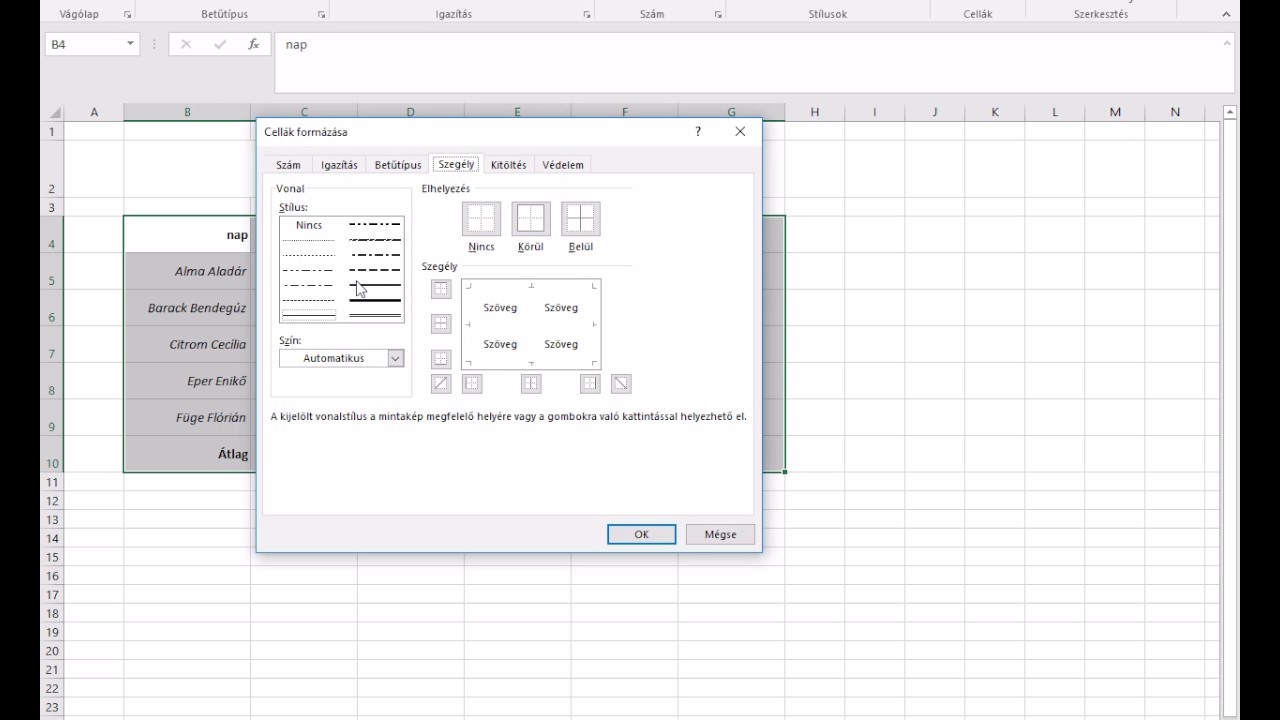Select row 12 header

click(x=52, y=500)
